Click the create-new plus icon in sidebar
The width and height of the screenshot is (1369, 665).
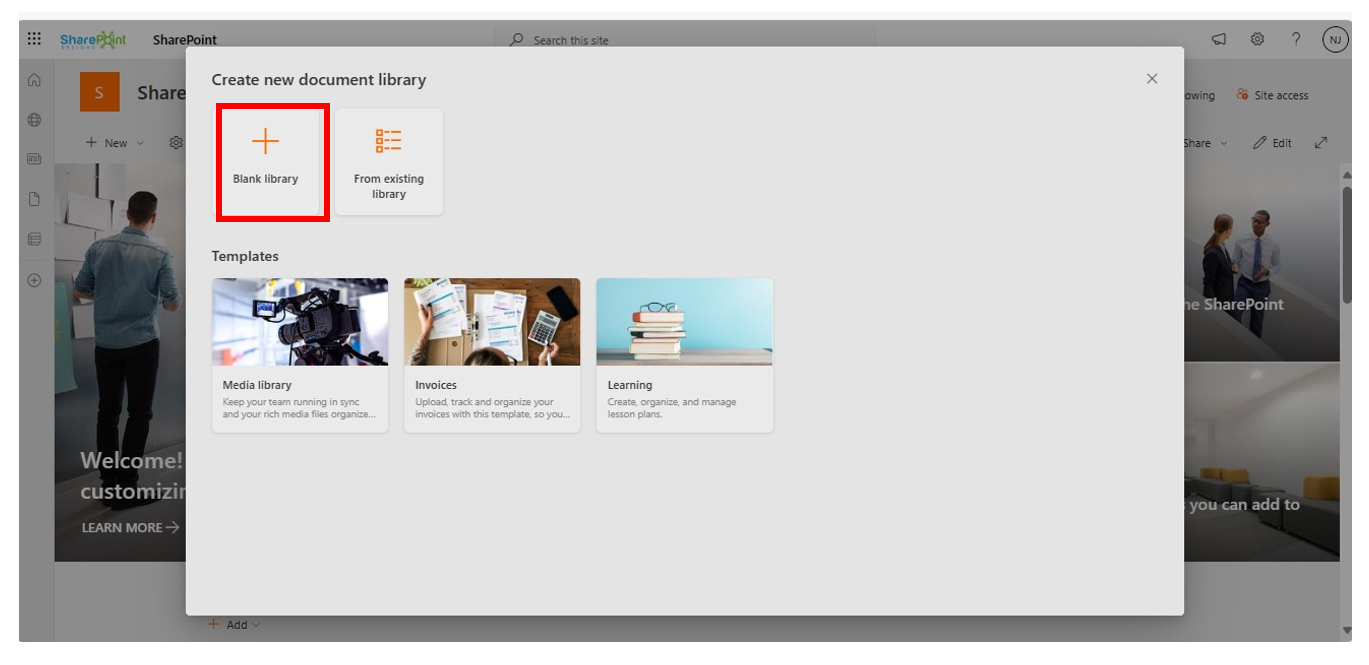pyautogui.click(x=34, y=280)
